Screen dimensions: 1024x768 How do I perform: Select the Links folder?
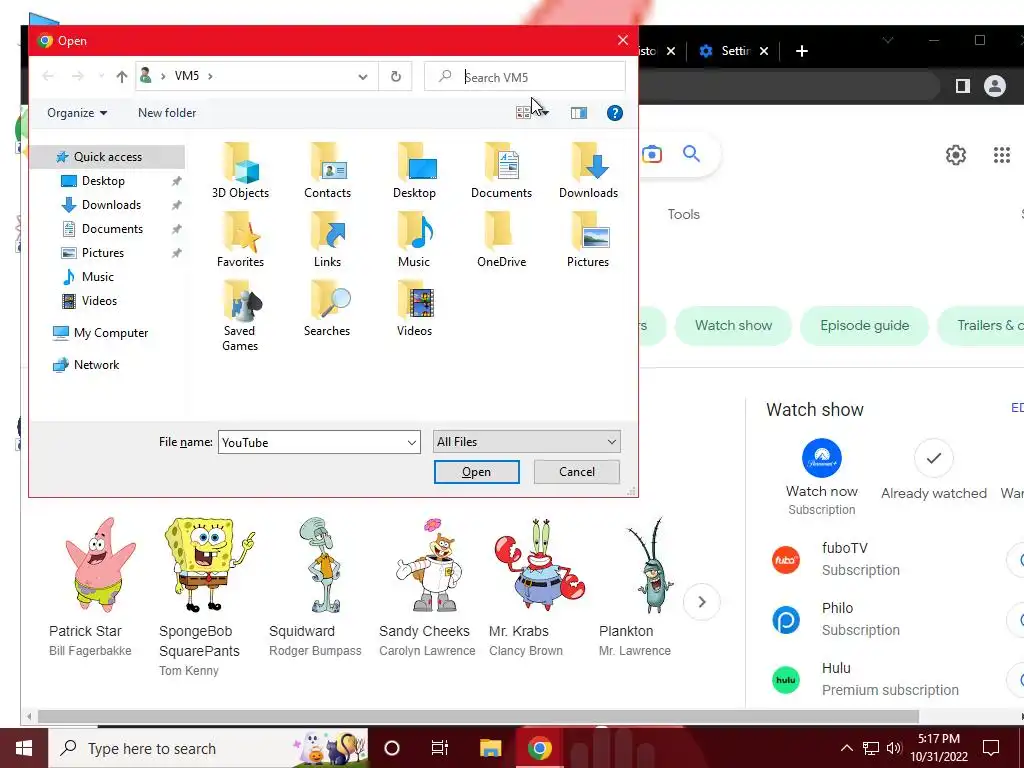point(327,240)
